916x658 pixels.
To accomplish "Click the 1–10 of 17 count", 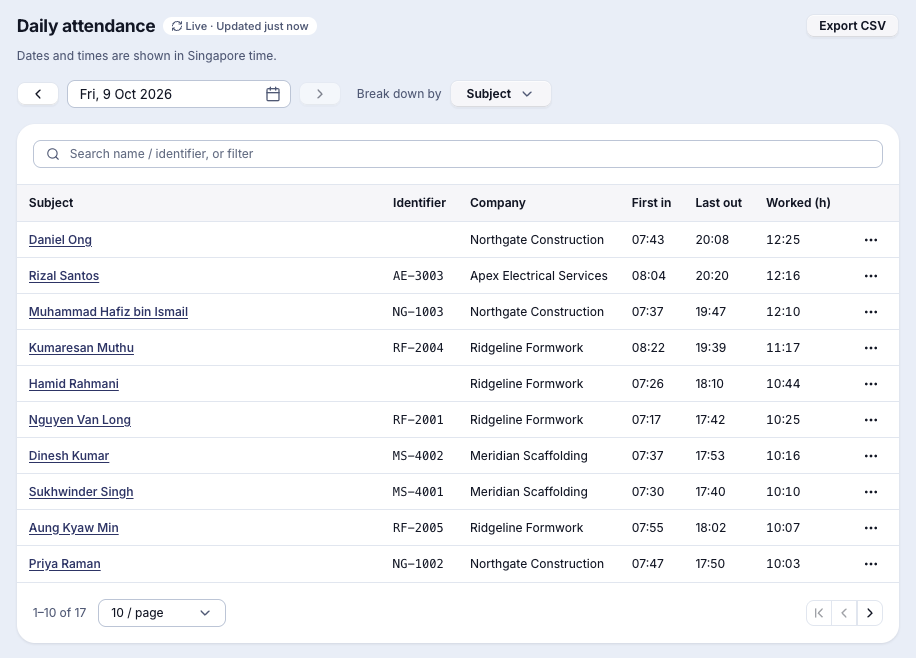I will click(x=60, y=613).
